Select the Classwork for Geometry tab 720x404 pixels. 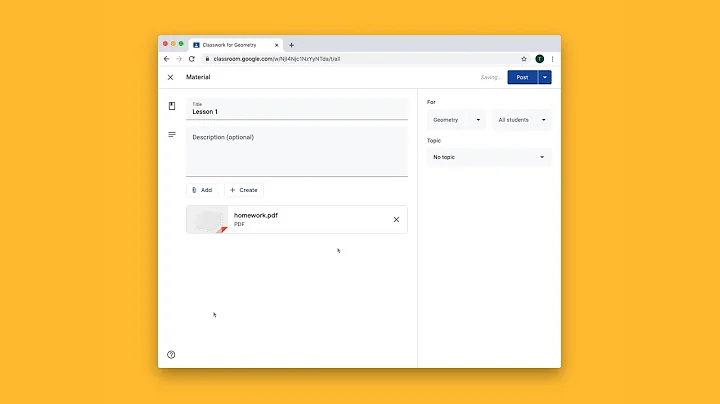(236, 45)
